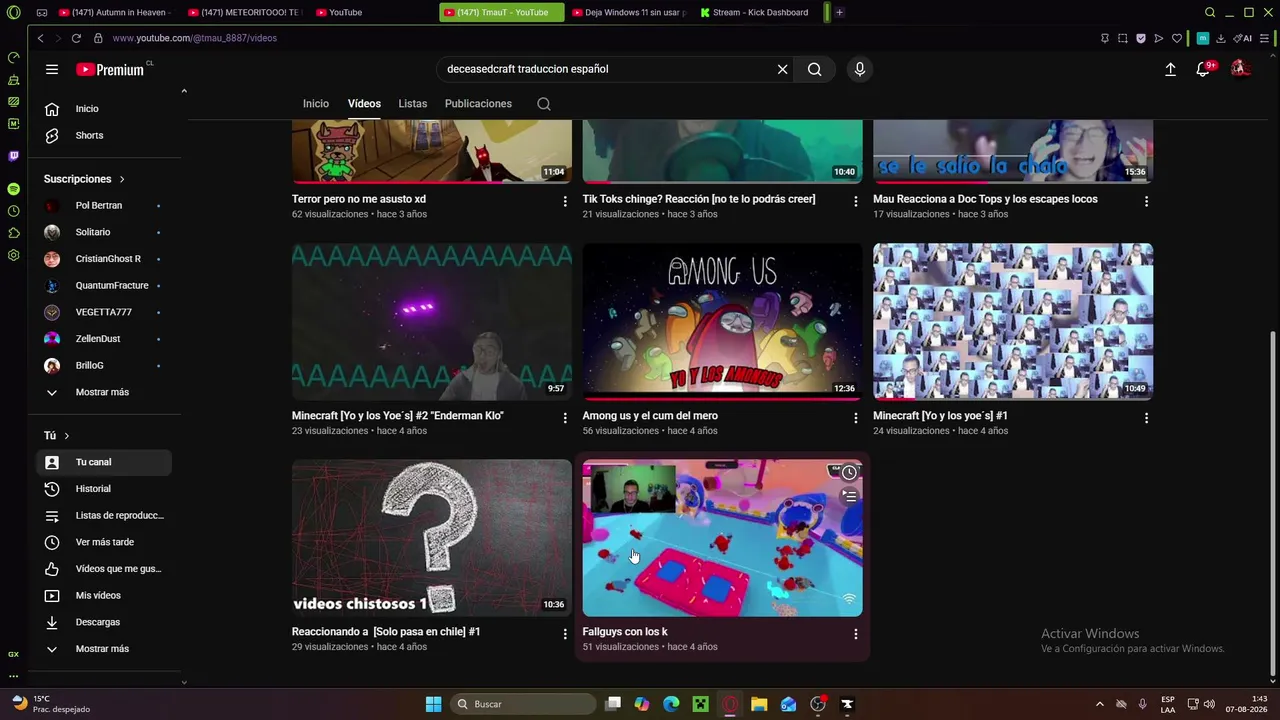Screen dimensions: 1280x720
Task: Open the channel Publicaciones tab
Action: coord(478,104)
